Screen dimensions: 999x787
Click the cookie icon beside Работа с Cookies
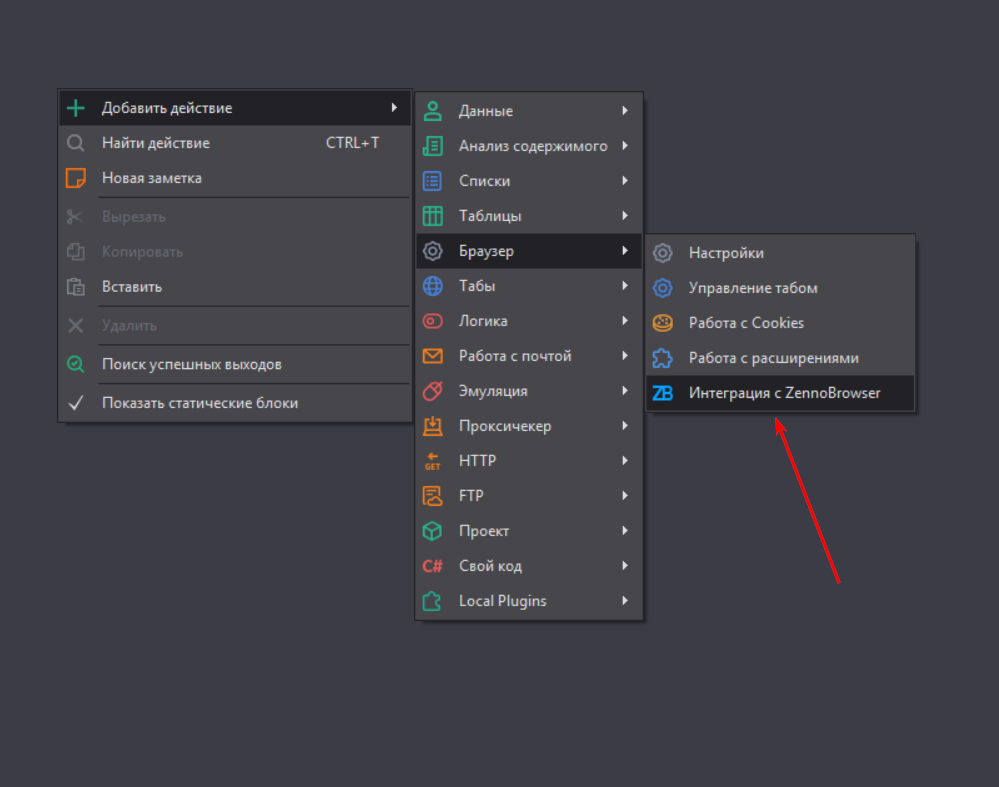(x=662, y=323)
